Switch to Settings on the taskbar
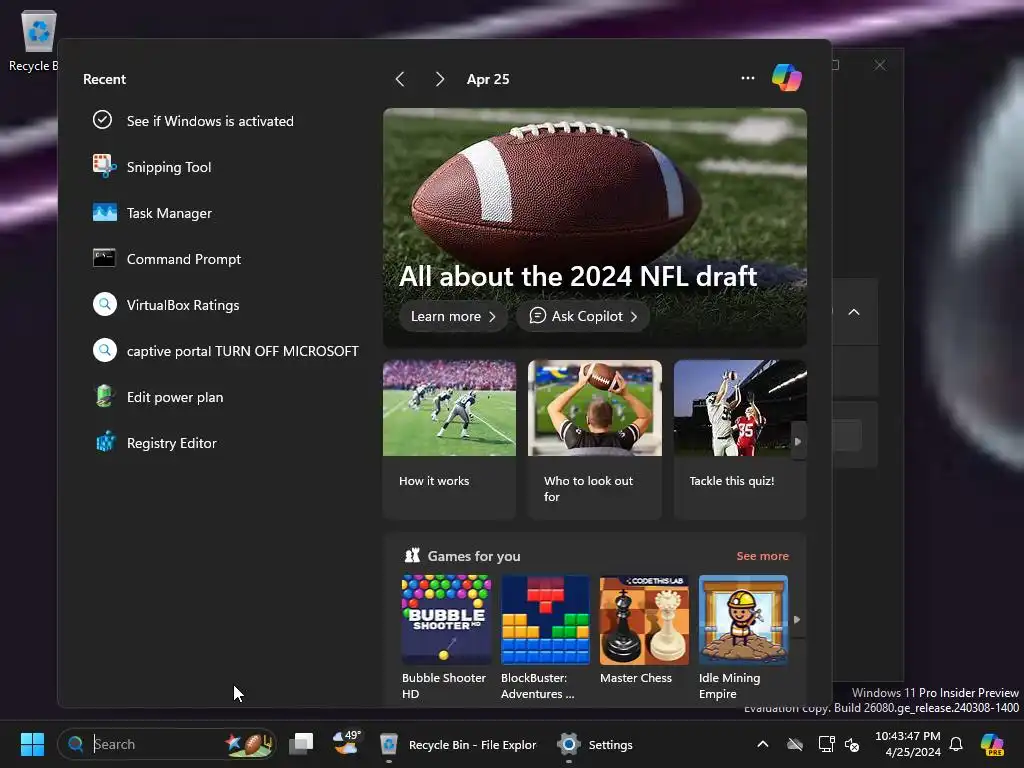This screenshot has height=768, width=1024. coord(595,744)
